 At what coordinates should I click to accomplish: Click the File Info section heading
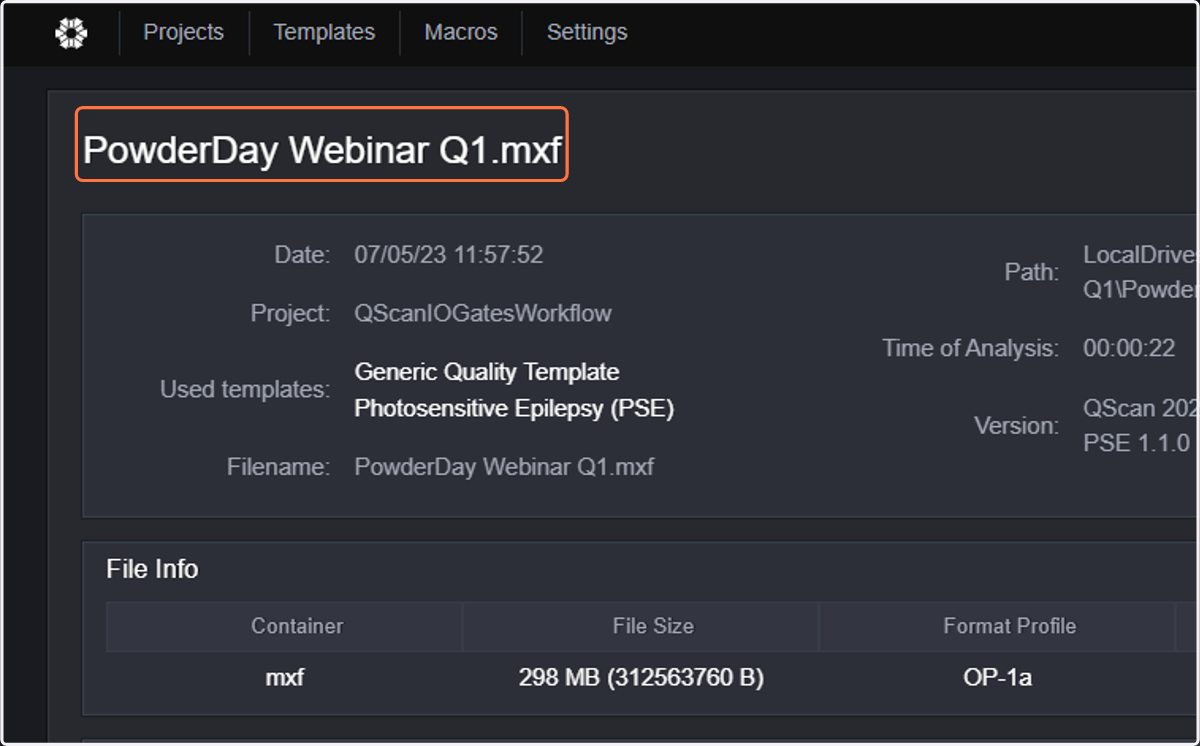152,569
